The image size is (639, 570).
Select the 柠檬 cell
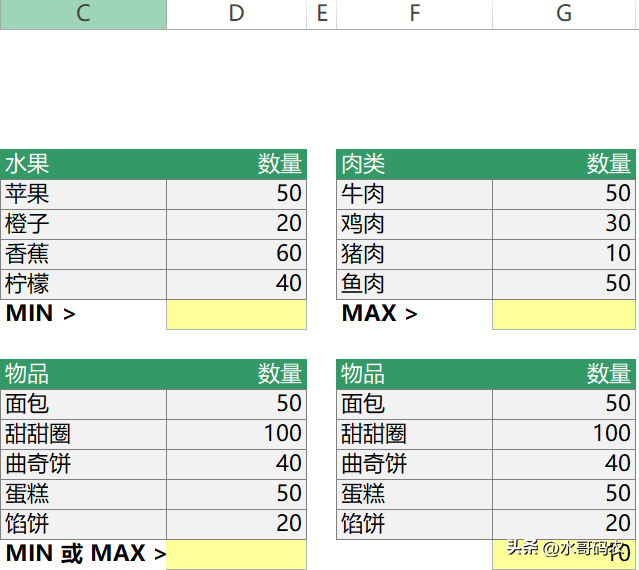(x=83, y=284)
